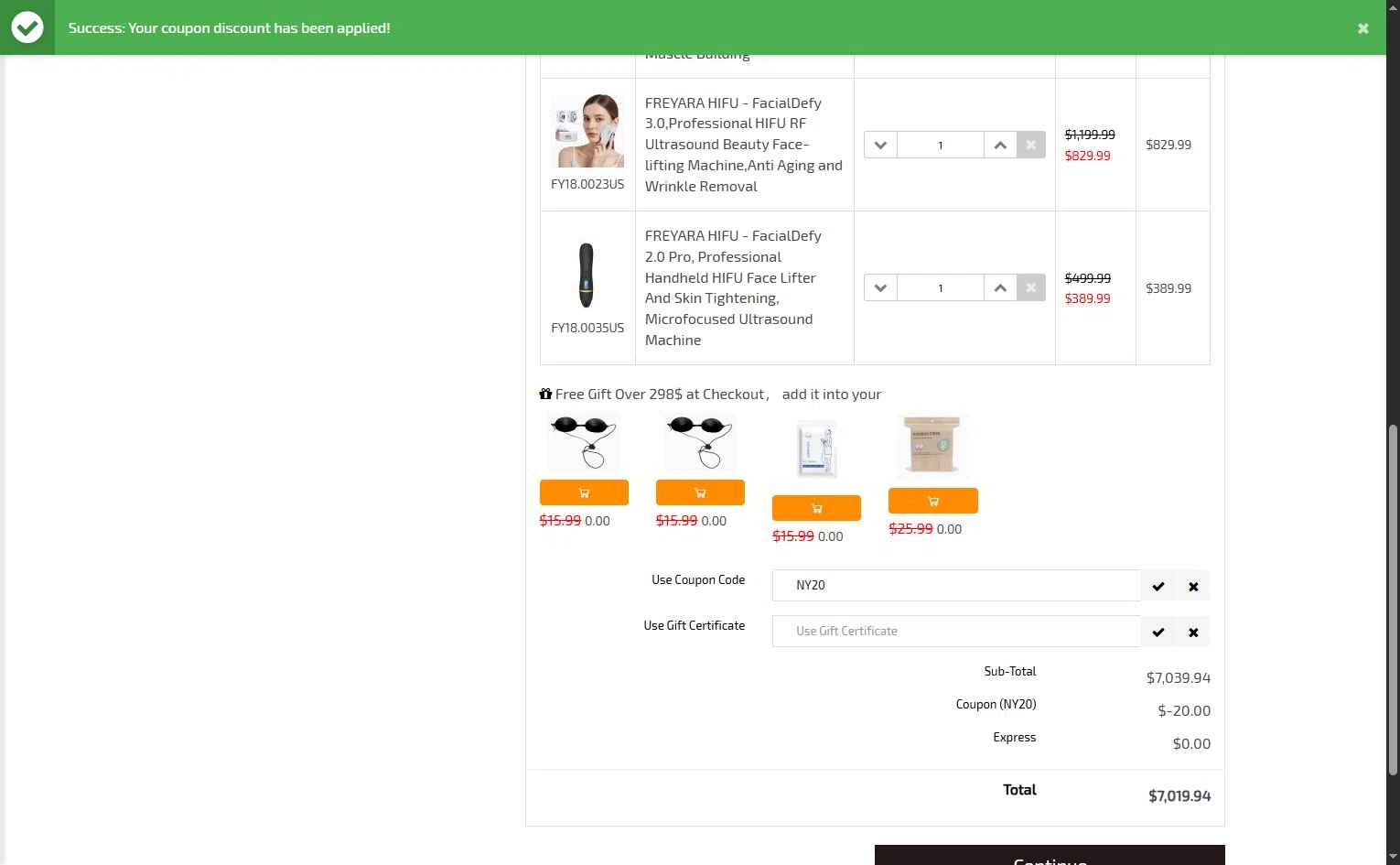
Task: Increase quantity of FacialDefy 2.0 Pro
Action: pyautogui.click(x=1000, y=287)
